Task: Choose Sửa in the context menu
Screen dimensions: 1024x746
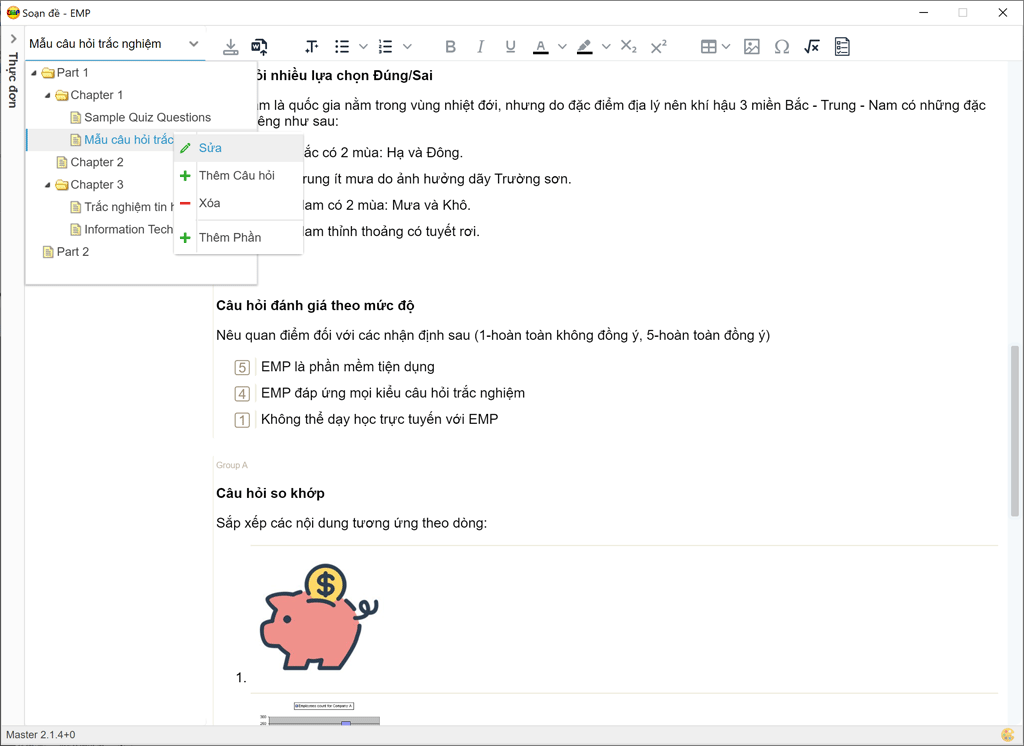Action: pos(238,148)
